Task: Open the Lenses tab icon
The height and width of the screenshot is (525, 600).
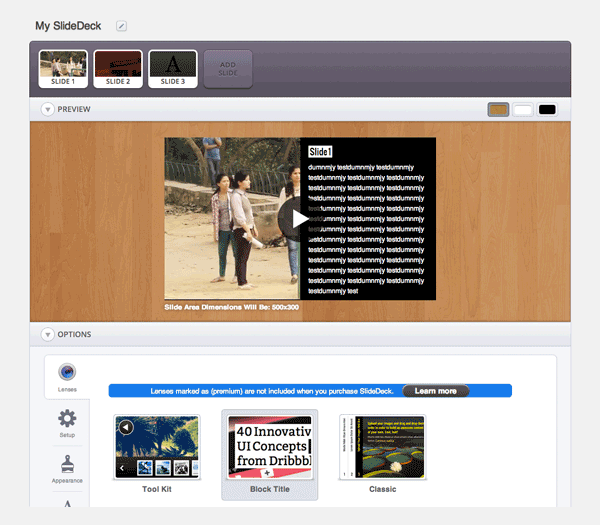Action: [x=67, y=372]
